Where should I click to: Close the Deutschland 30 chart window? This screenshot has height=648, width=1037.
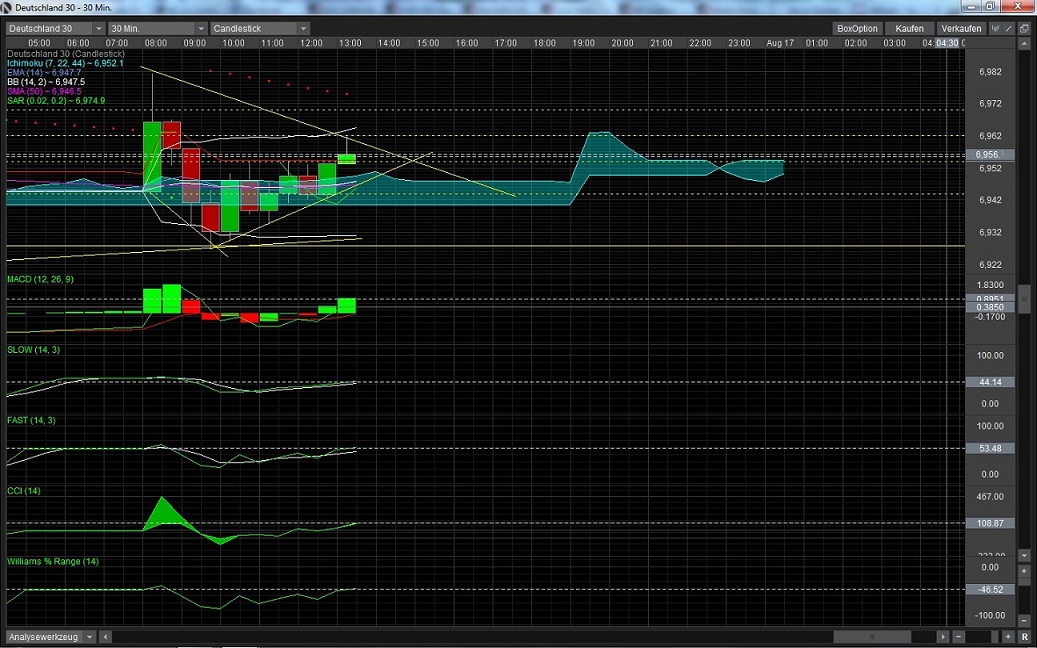[1017, 7]
